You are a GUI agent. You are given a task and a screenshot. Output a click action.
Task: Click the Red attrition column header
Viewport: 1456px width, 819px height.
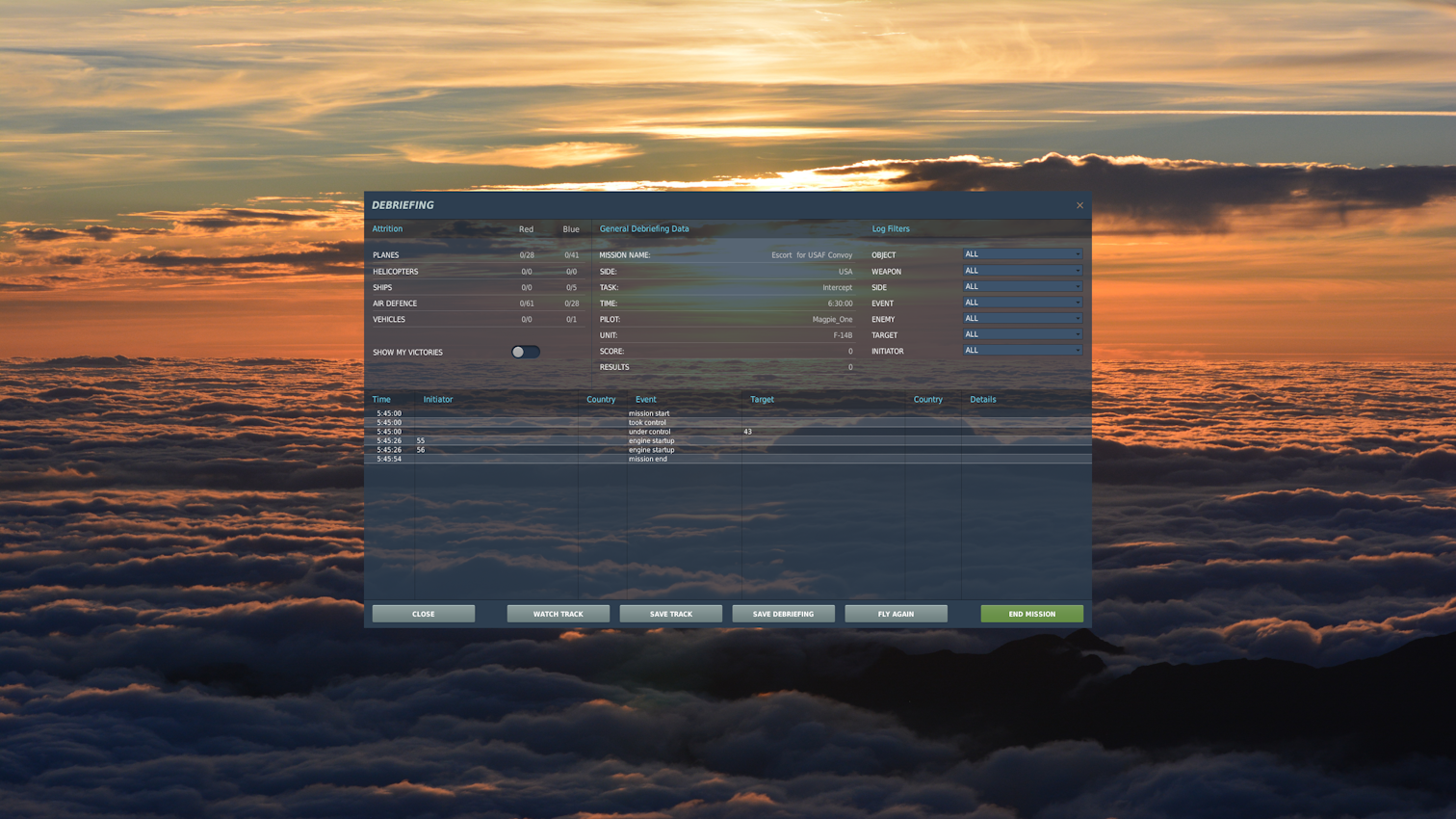tap(526, 229)
